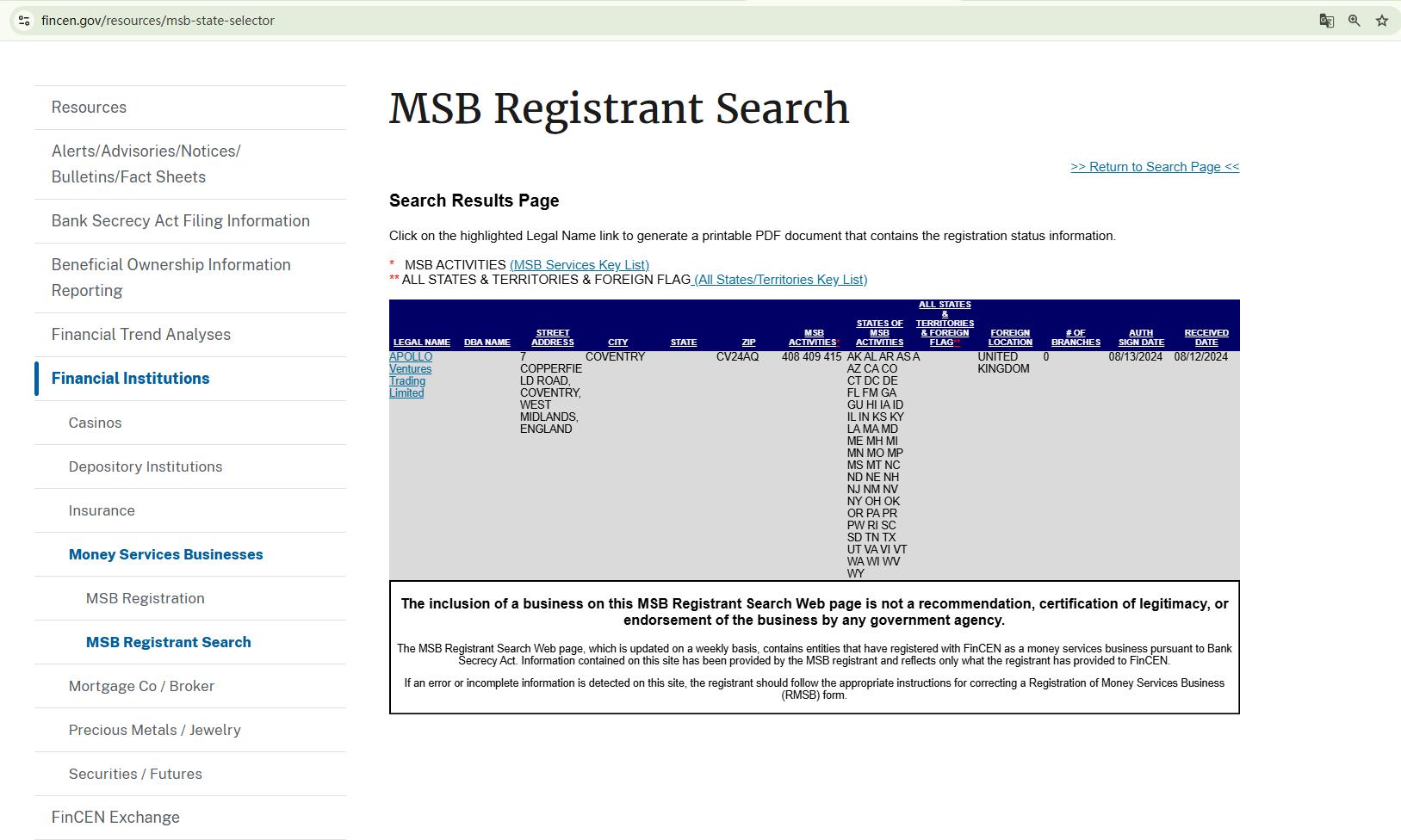
Task: Click the 08/13/2024 auth sign date
Action: (1136, 357)
